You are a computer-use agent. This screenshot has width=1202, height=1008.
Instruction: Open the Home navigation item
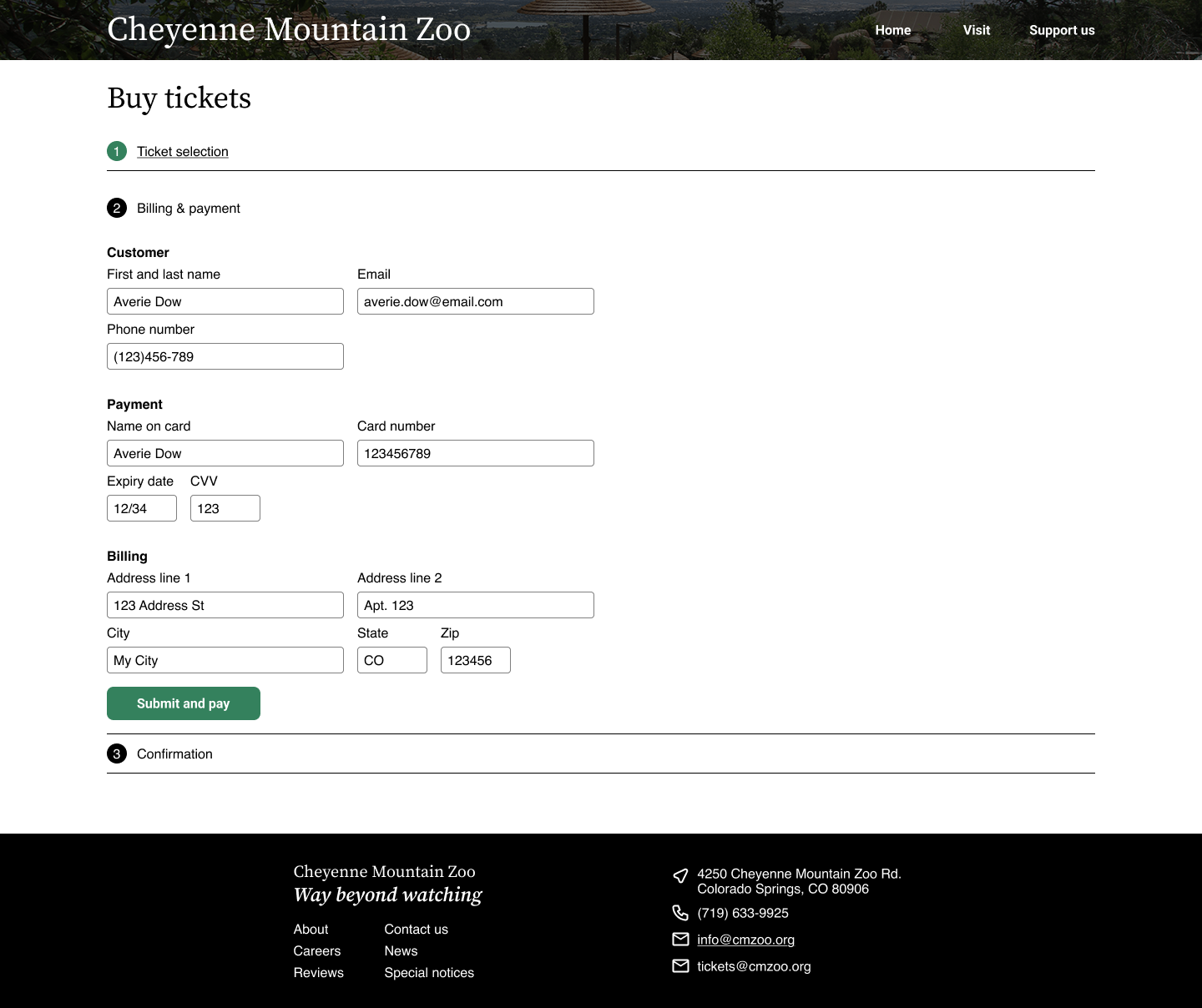point(893,30)
